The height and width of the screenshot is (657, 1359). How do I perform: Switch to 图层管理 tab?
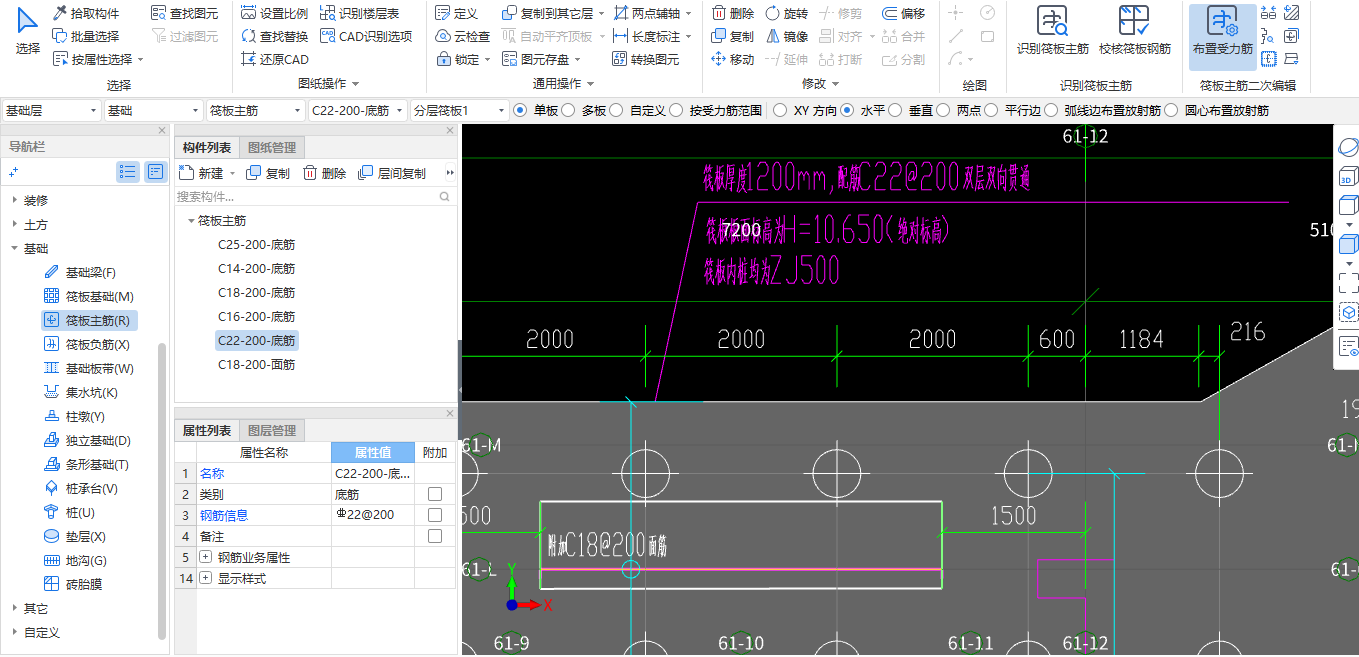[271, 431]
